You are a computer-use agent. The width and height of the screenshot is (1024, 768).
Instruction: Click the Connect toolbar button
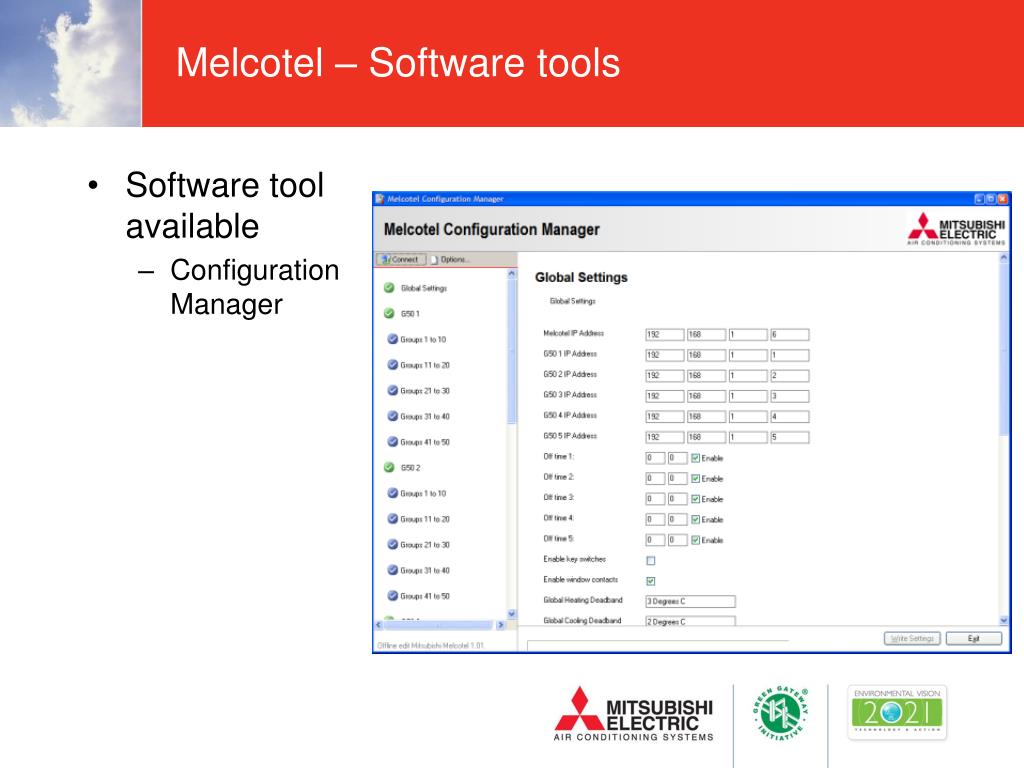point(401,259)
